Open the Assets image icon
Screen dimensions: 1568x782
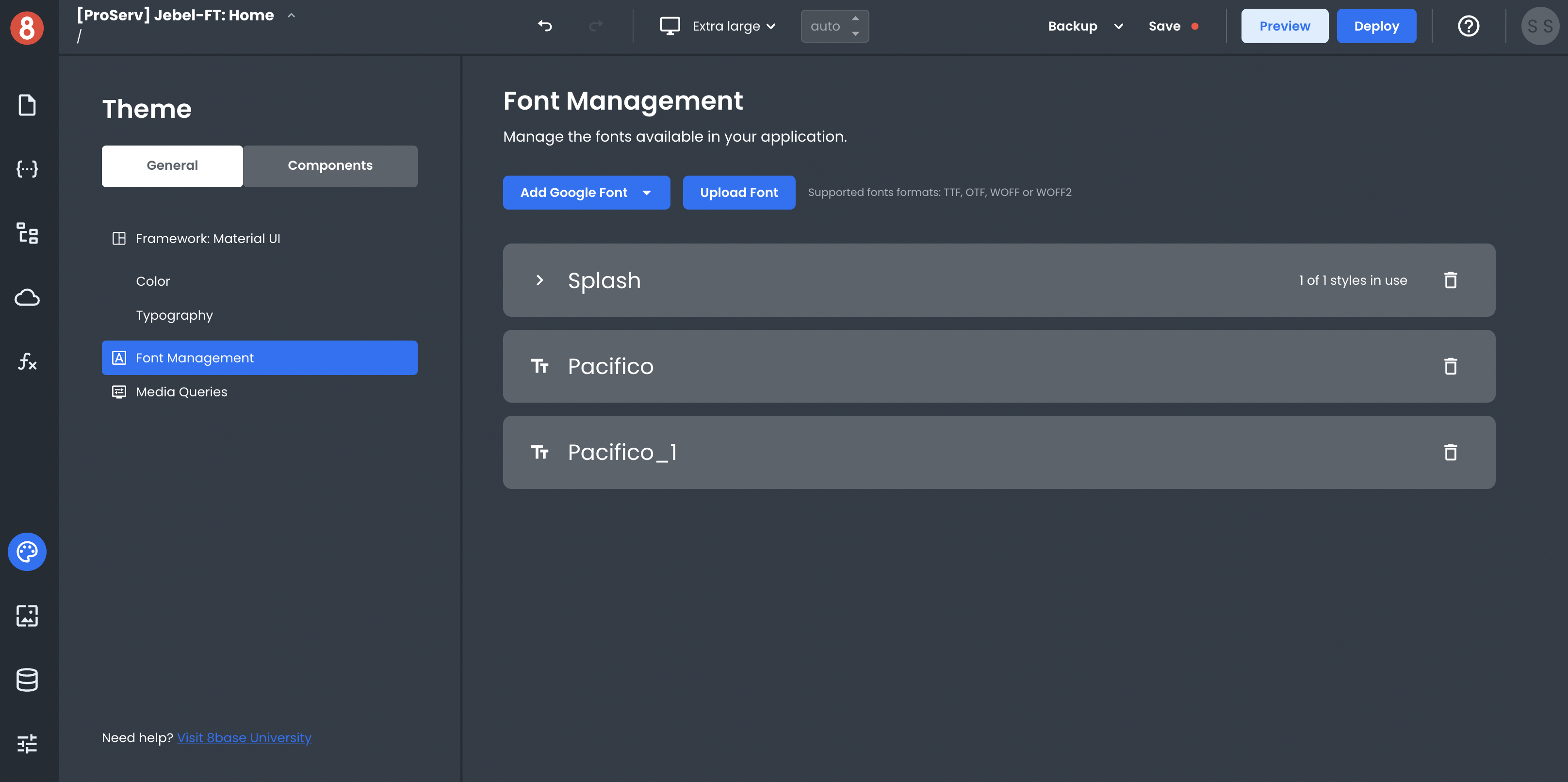pos(27,615)
